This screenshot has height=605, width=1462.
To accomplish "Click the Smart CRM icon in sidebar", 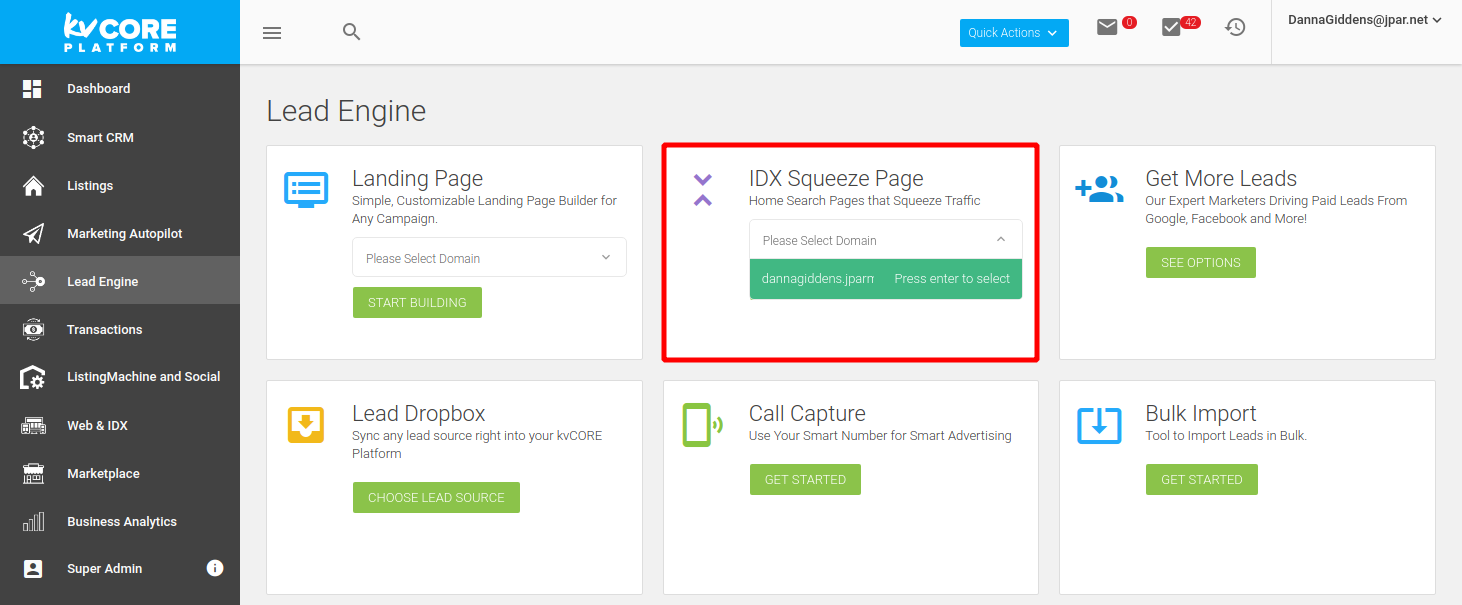I will tap(33, 137).
